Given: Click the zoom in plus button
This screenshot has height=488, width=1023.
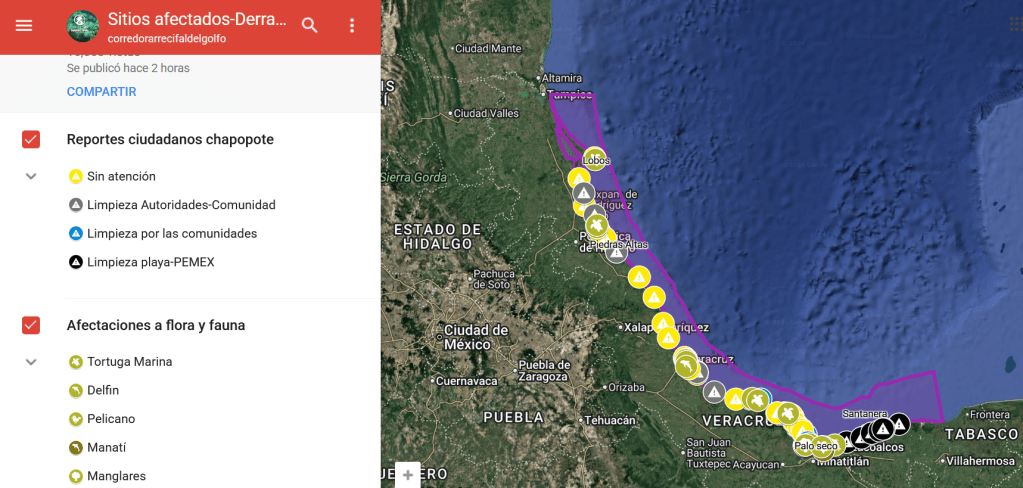Looking at the screenshot, I should [x=408, y=476].
